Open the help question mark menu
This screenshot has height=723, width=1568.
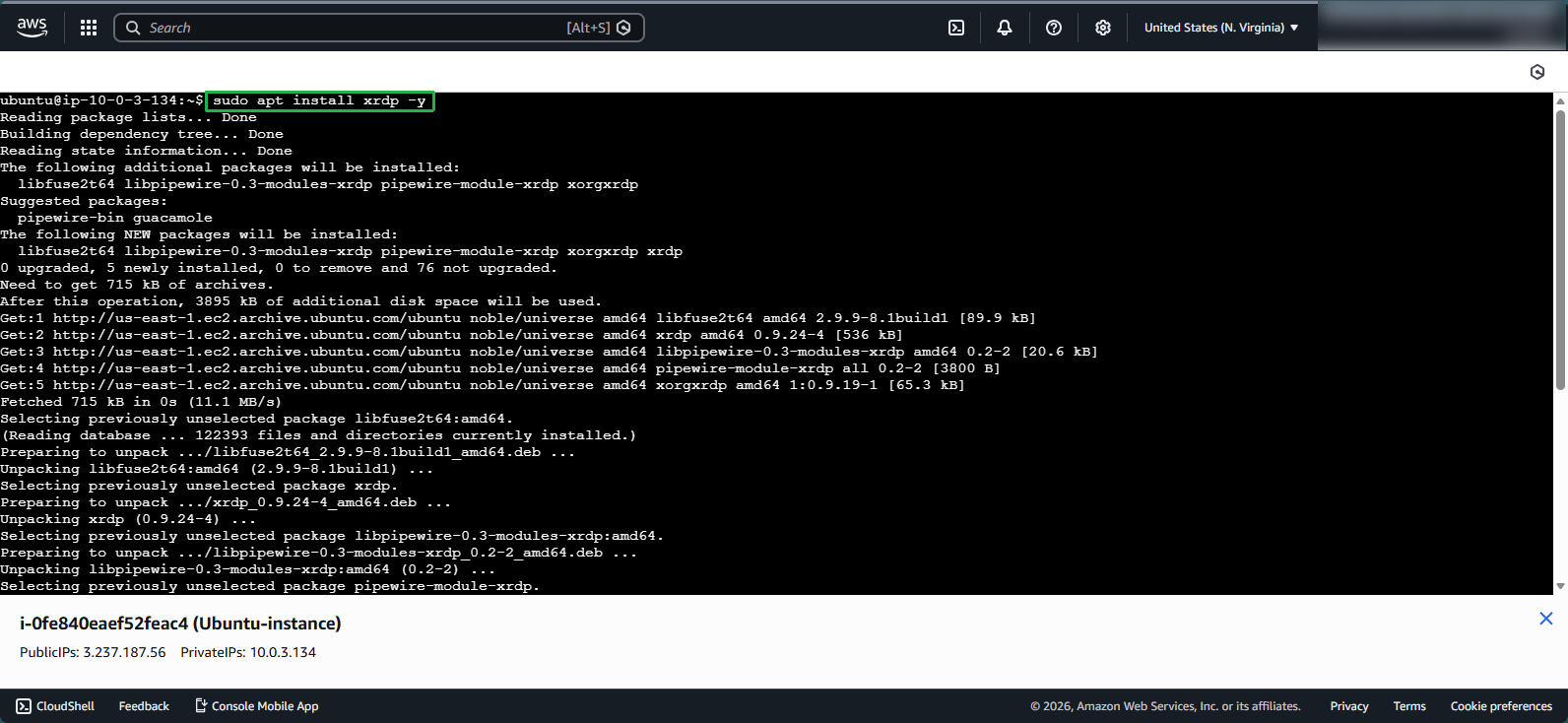tap(1054, 28)
